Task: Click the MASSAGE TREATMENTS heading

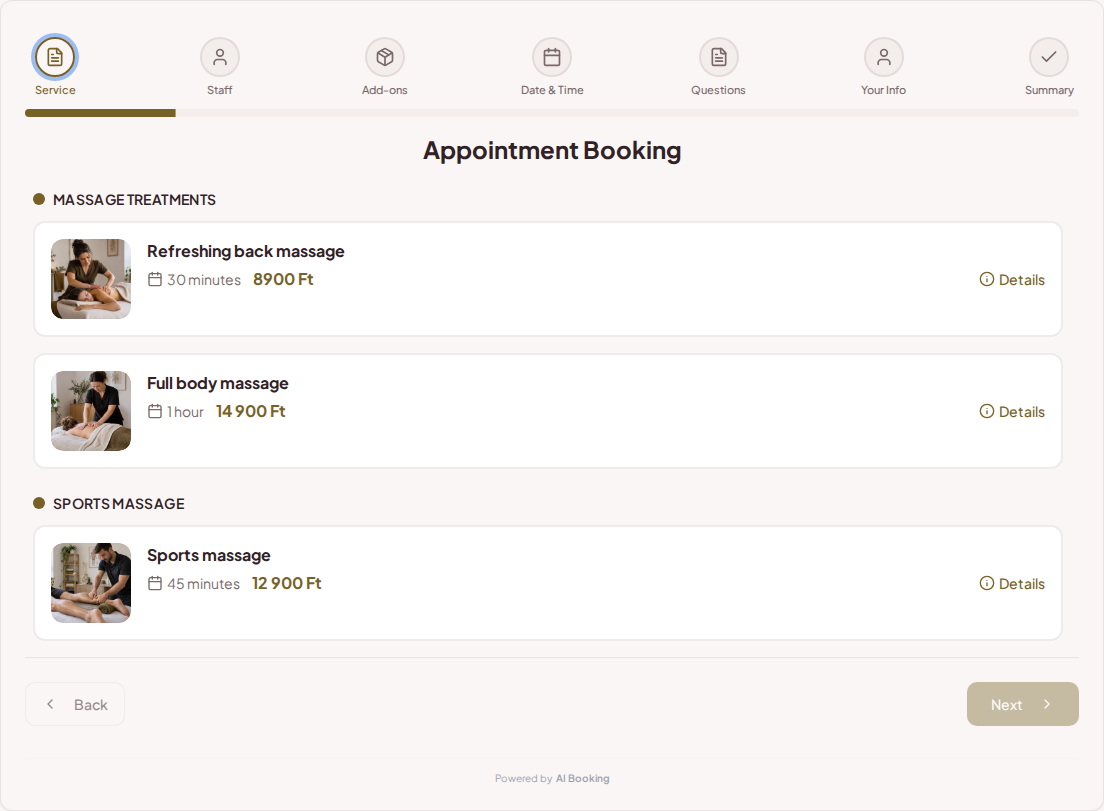Action: [x=134, y=200]
